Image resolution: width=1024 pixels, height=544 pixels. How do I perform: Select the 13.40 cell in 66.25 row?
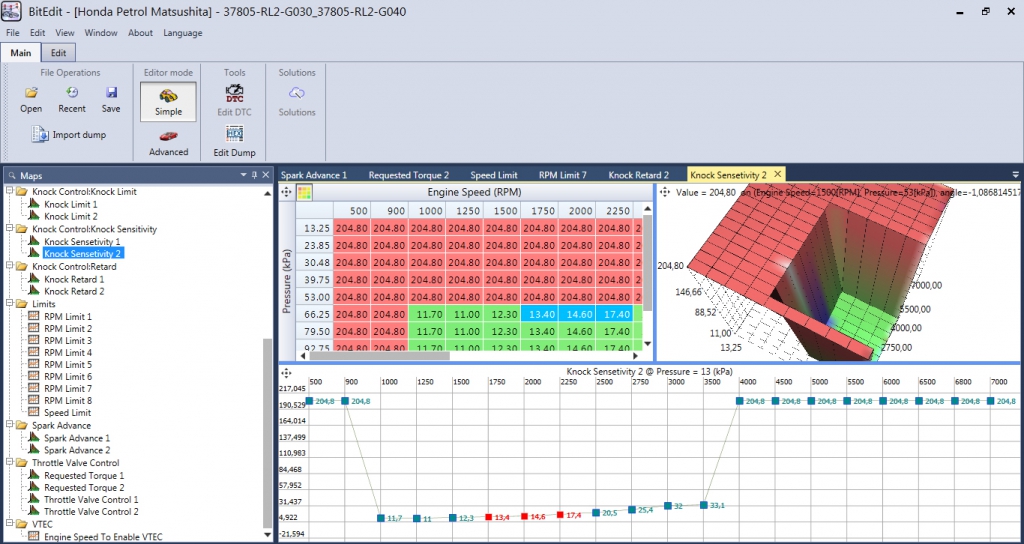tap(539, 314)
